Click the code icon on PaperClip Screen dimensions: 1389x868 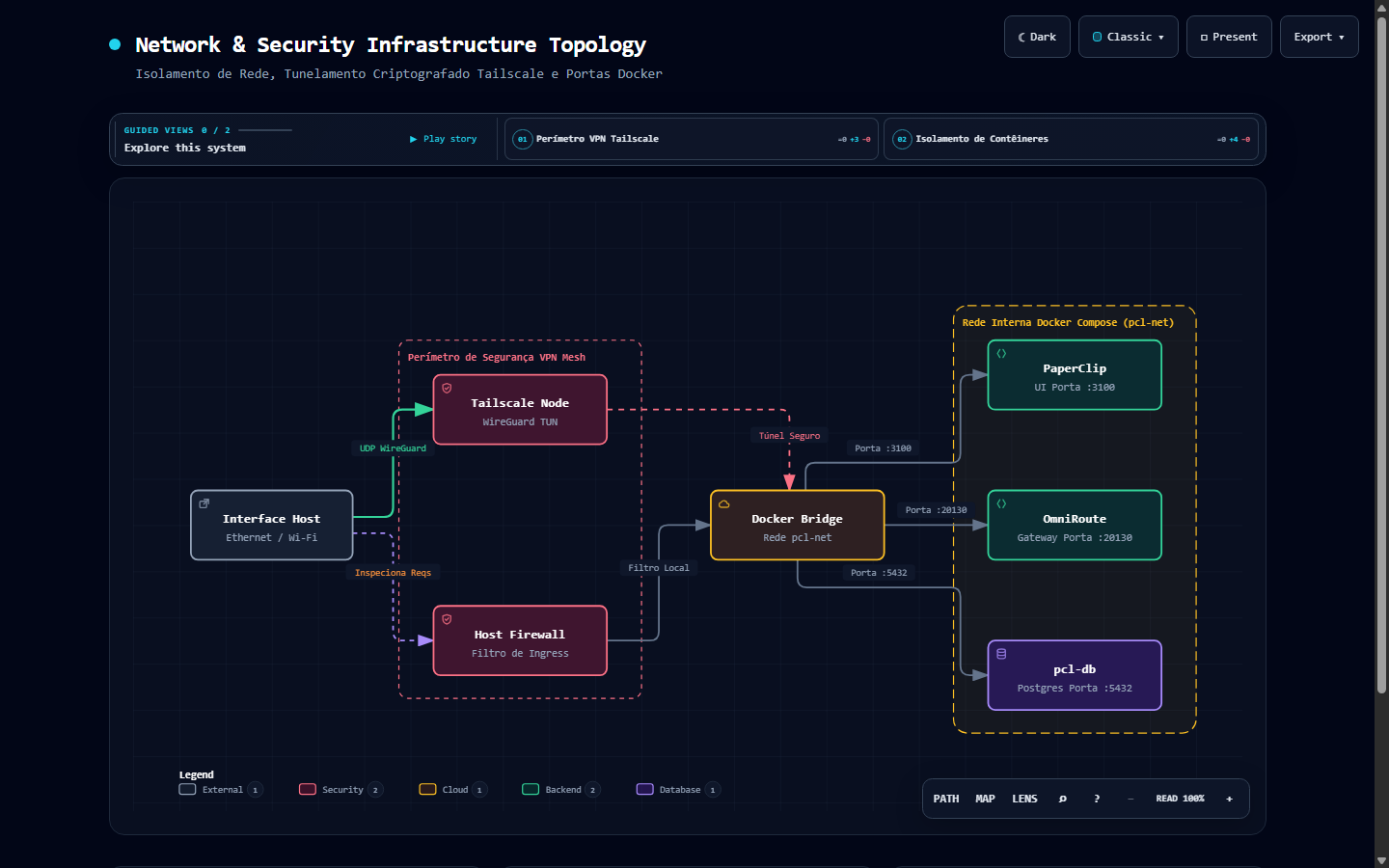[1001, 353]
